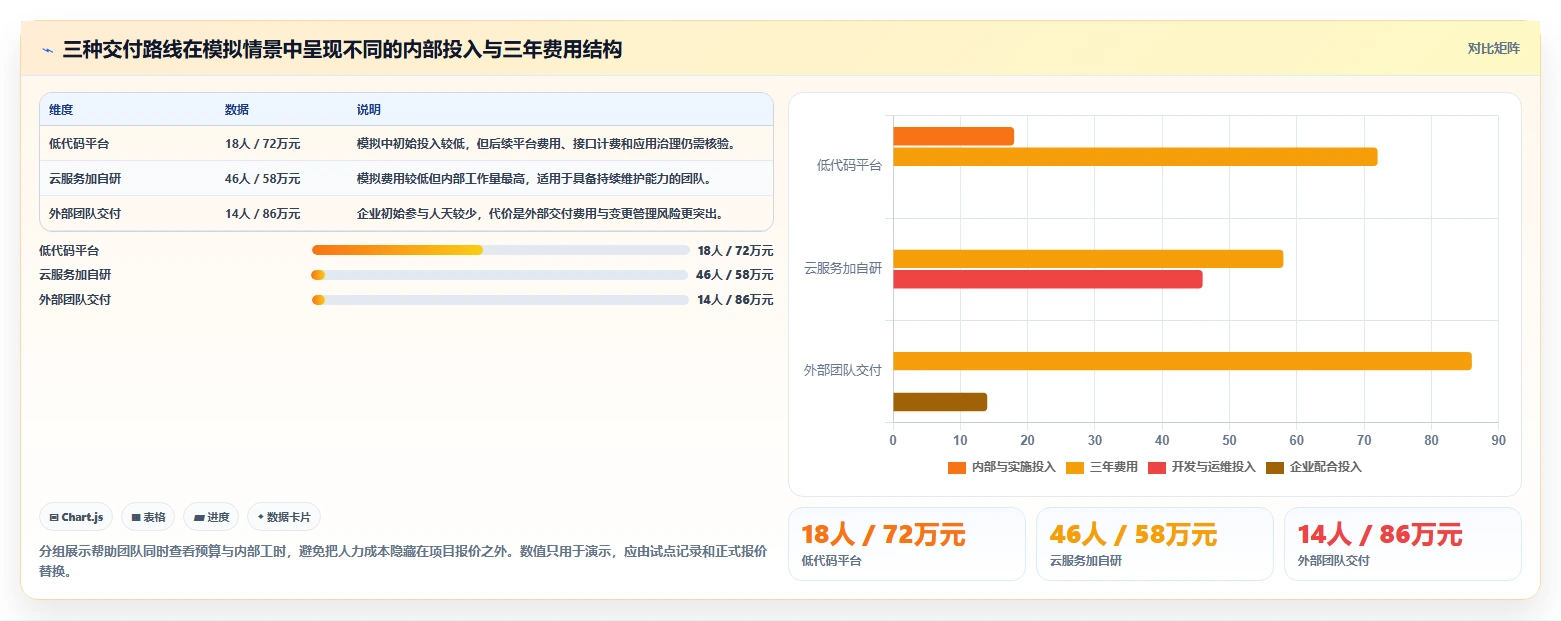Click 低代码平台 orange 内部与实施投入 bar in chart
Screen dimensions: 1561x621
pyautogui.click(x=953, y=136)
